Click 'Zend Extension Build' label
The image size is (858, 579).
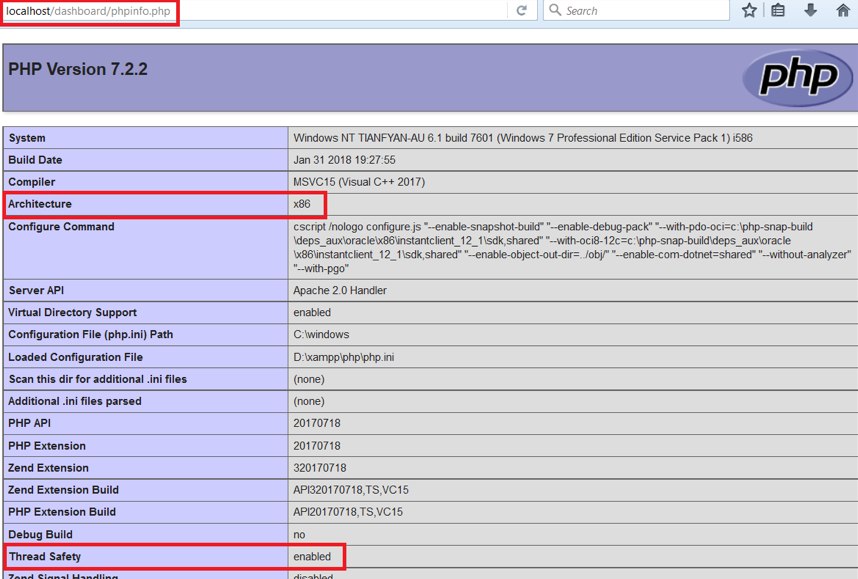point(63,490)
